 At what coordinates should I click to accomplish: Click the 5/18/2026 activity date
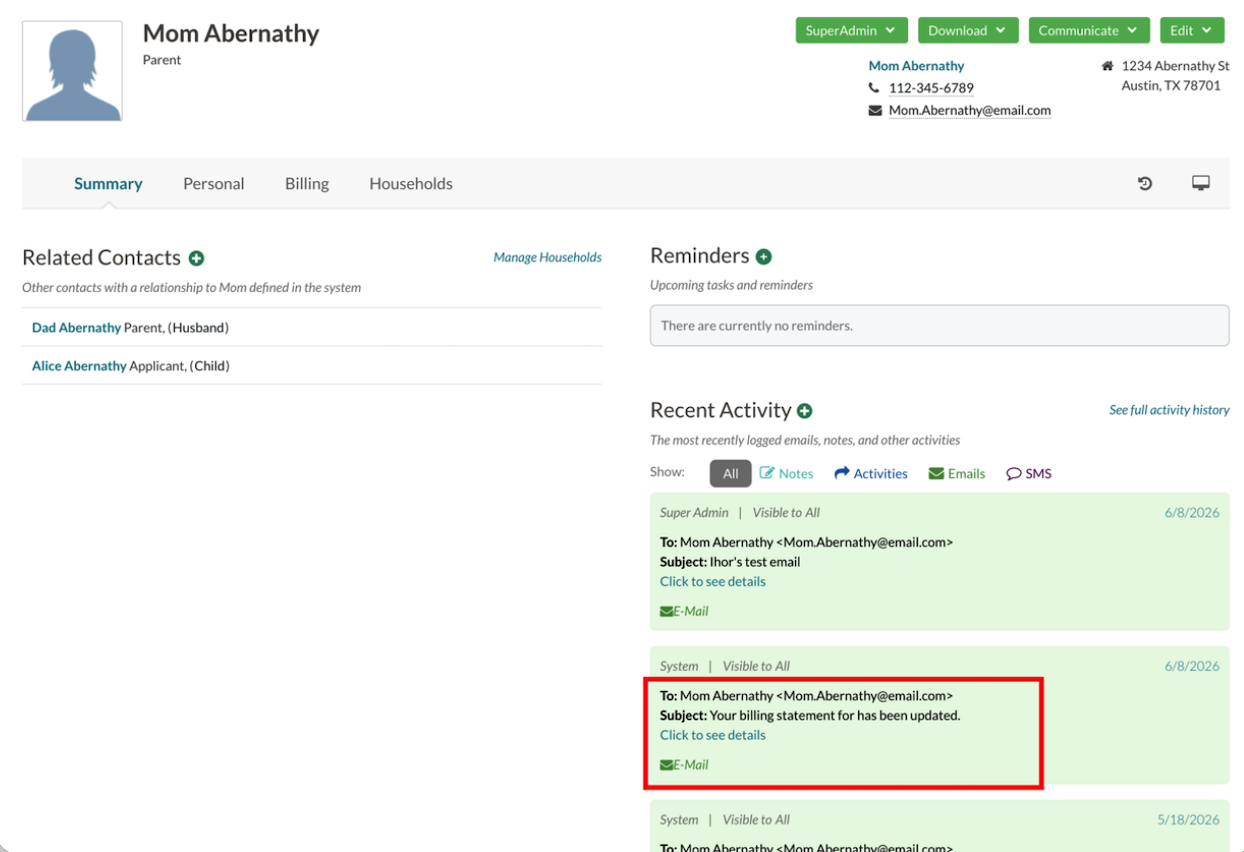1189,820
